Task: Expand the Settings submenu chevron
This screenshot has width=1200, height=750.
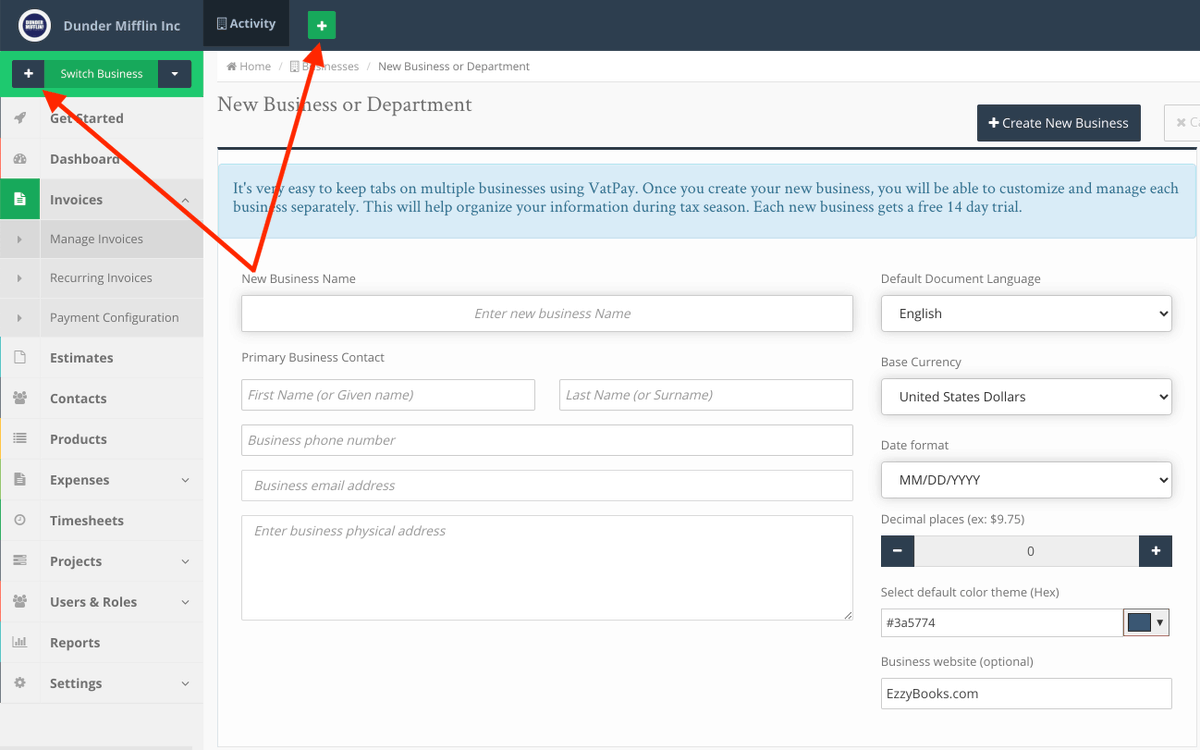Action: click(x=185, y=684)
